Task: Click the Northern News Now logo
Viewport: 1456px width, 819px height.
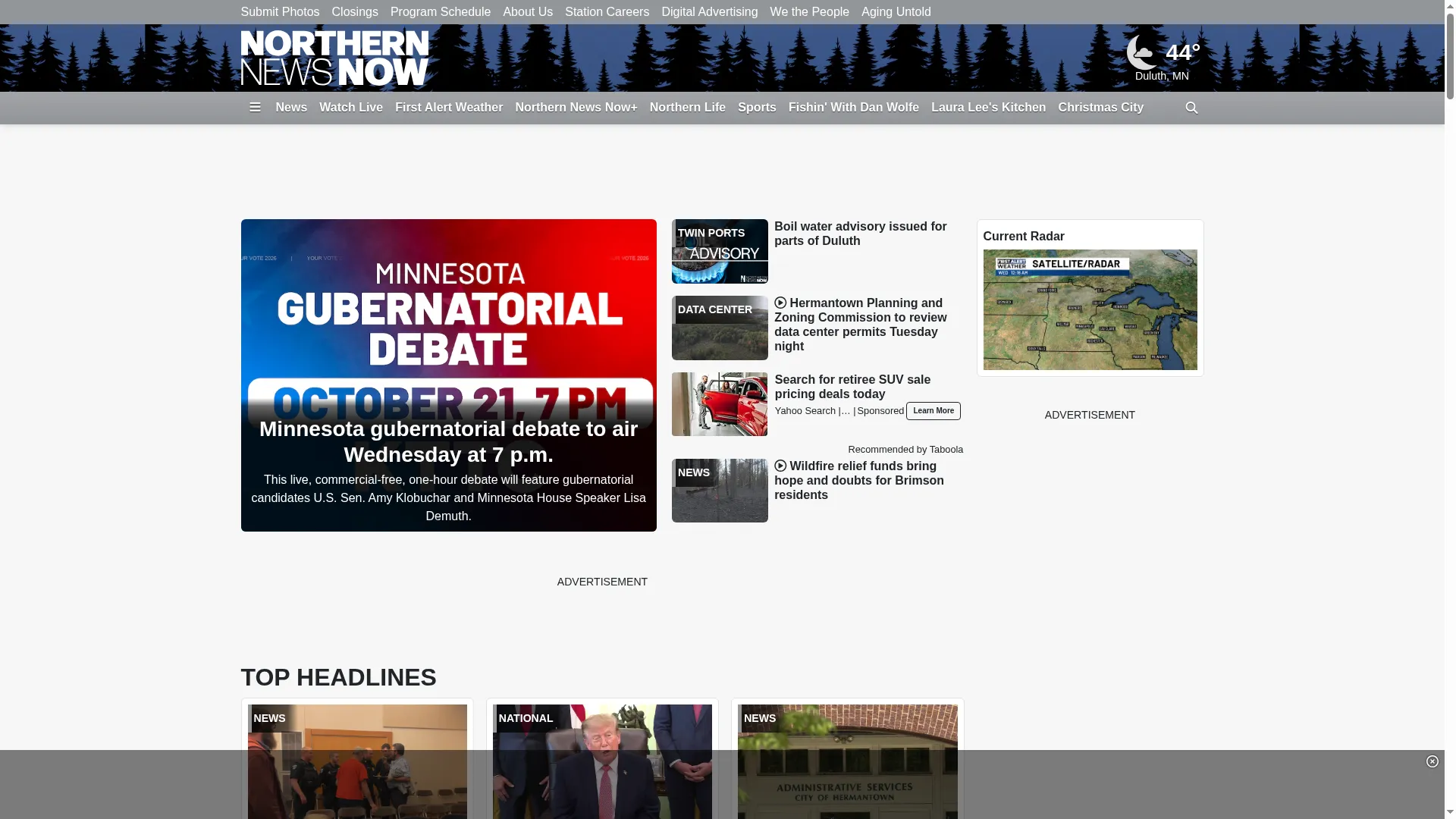Action: (x=334, y=58)
